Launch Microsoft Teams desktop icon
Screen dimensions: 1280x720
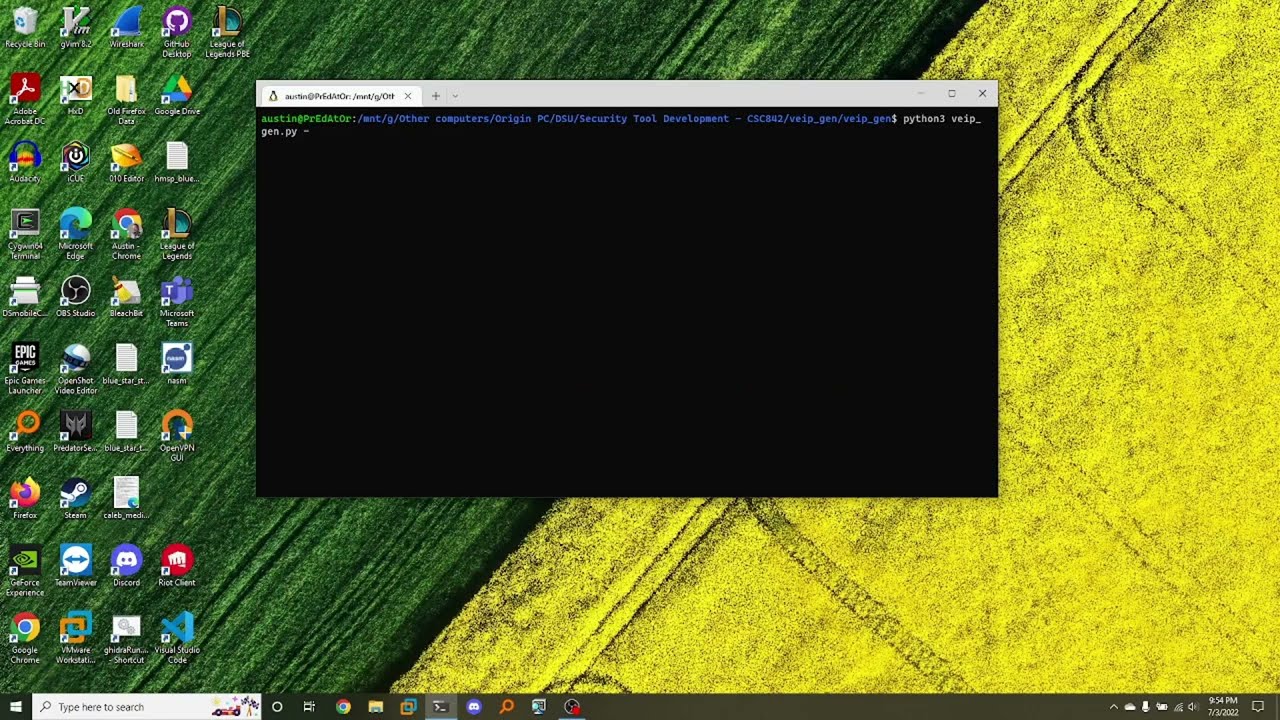[x=177, y=302]
